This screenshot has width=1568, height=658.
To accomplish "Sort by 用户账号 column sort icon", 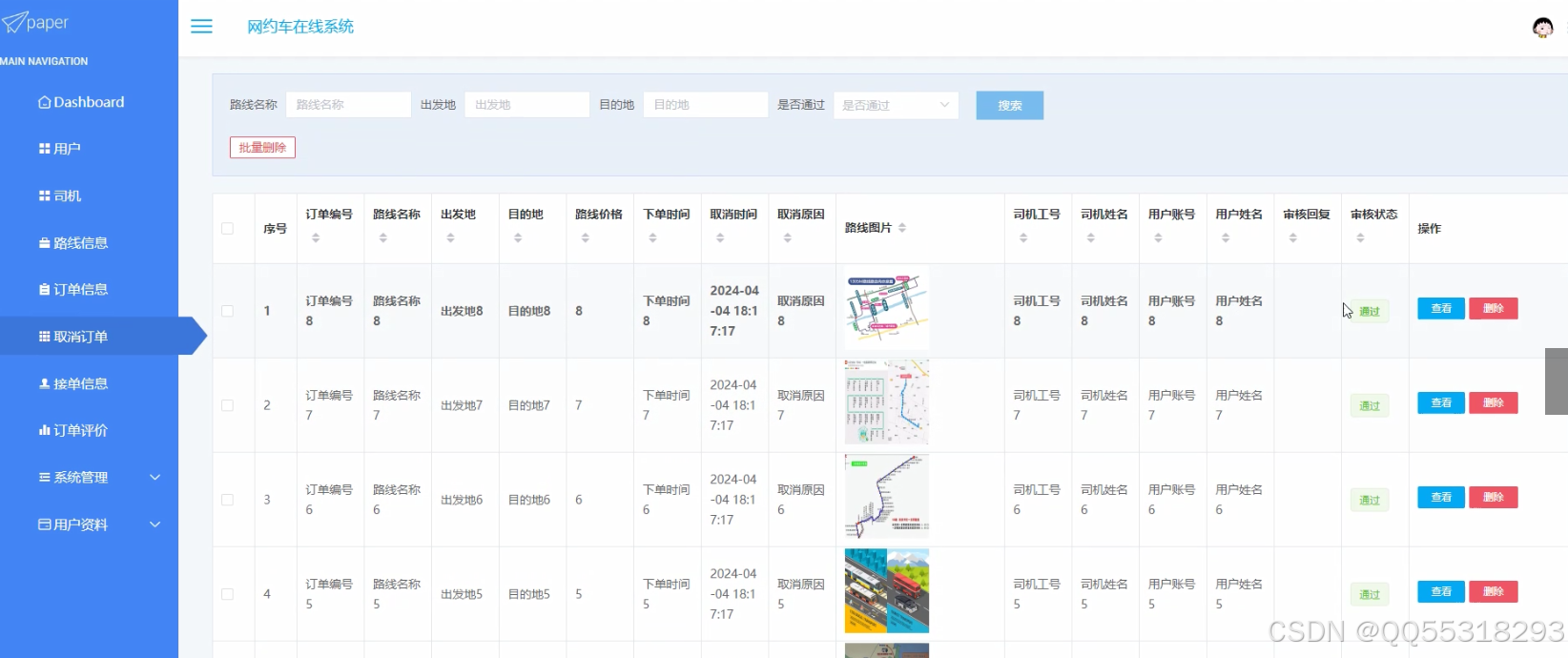I will click(1158, 238).
